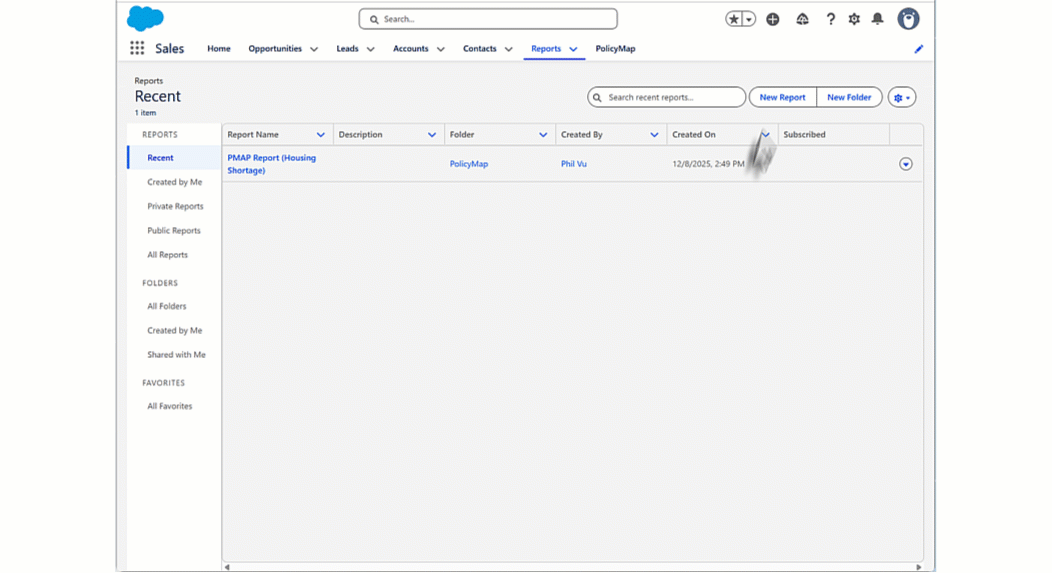Open the Phil Vu user link
1052x573 pixels.
coord(574,164)
